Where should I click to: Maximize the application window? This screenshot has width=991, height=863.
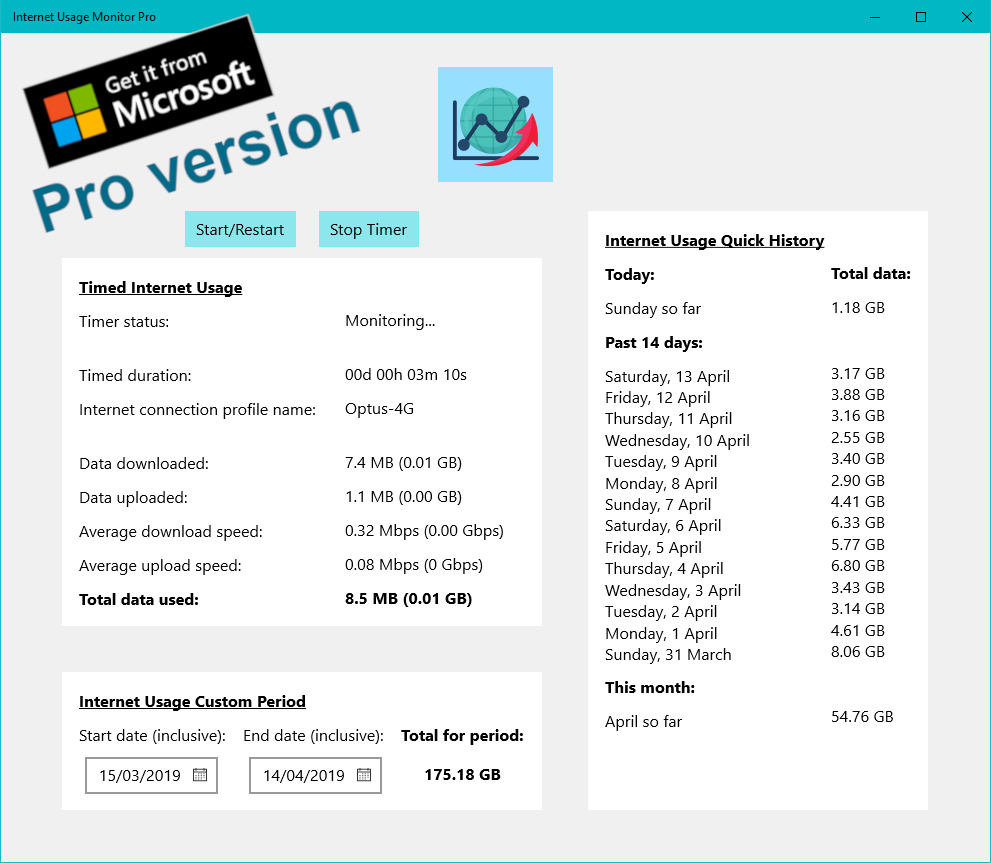(x=921, y=17)
